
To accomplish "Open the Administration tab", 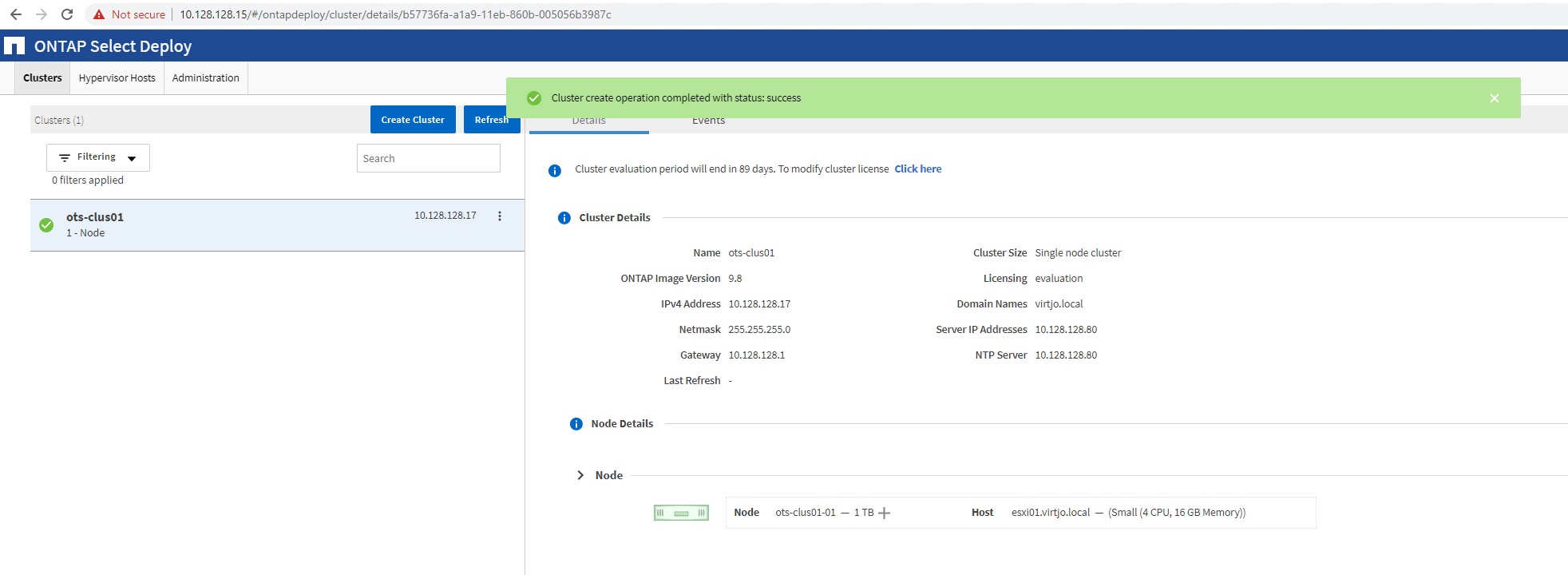I will tap(205, 78).
